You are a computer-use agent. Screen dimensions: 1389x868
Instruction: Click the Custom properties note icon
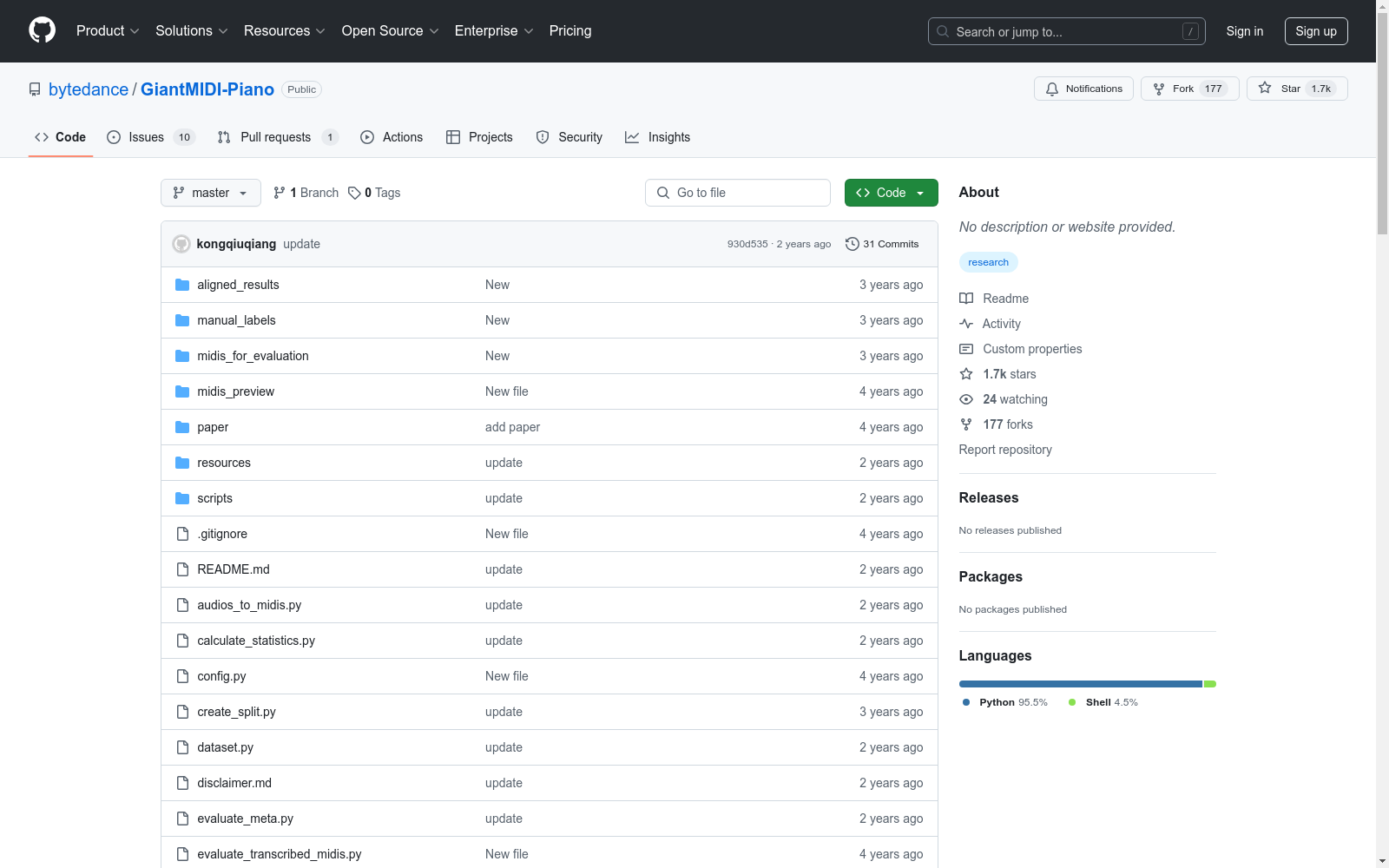pos(966,349)
